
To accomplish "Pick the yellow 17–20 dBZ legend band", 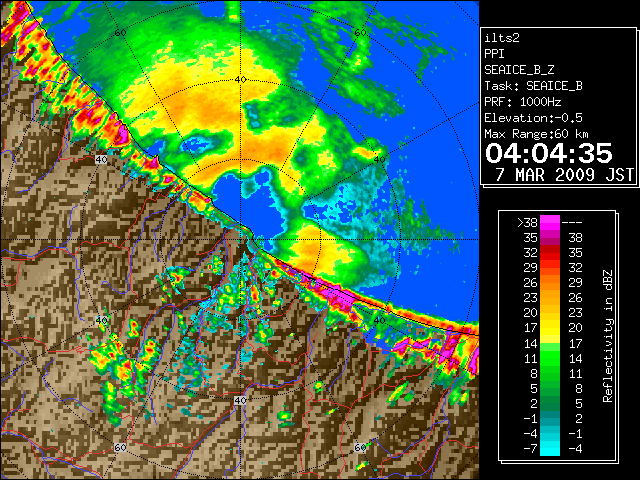I will (x=550, y=328).
